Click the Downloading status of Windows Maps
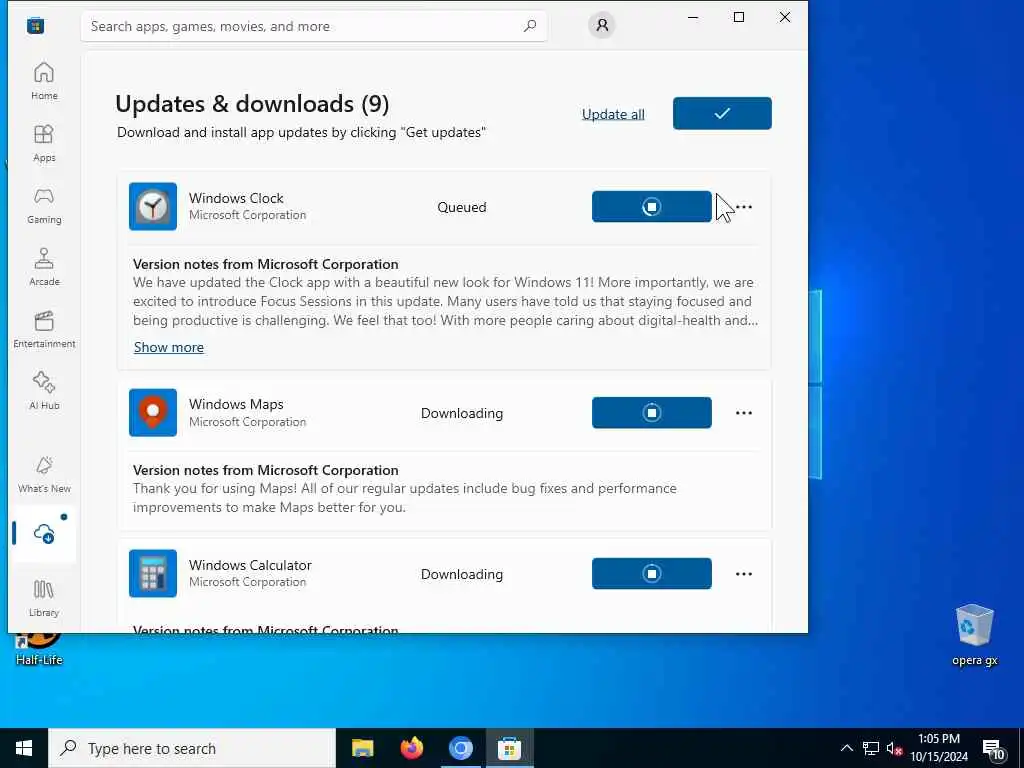 coord(462,413)
